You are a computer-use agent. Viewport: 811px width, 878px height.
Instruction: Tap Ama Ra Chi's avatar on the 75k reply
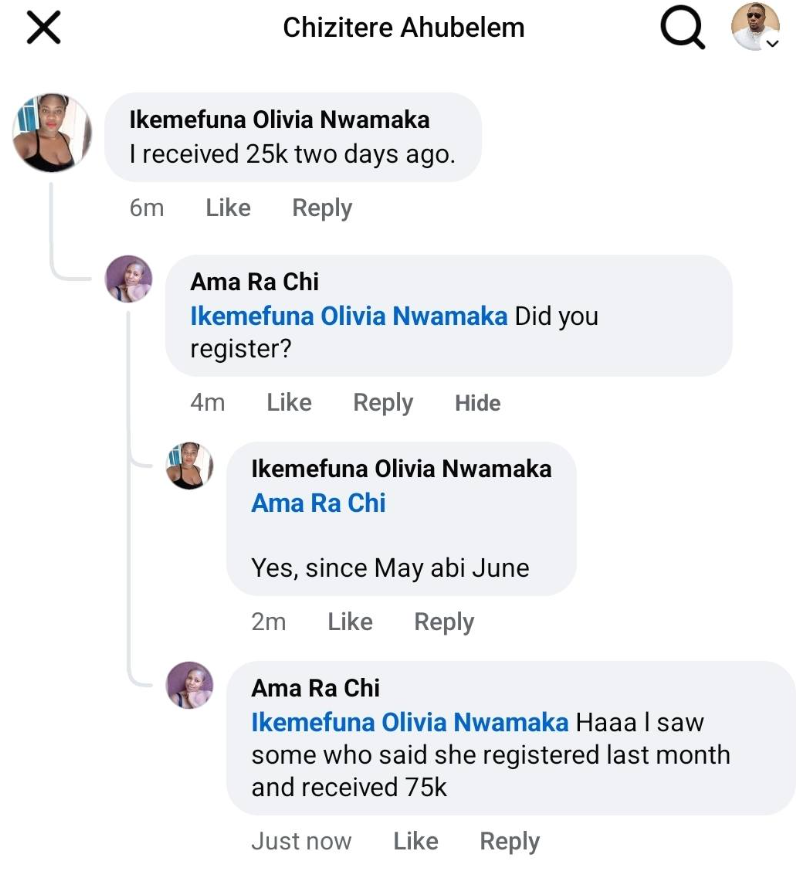[x=190, y=686]
